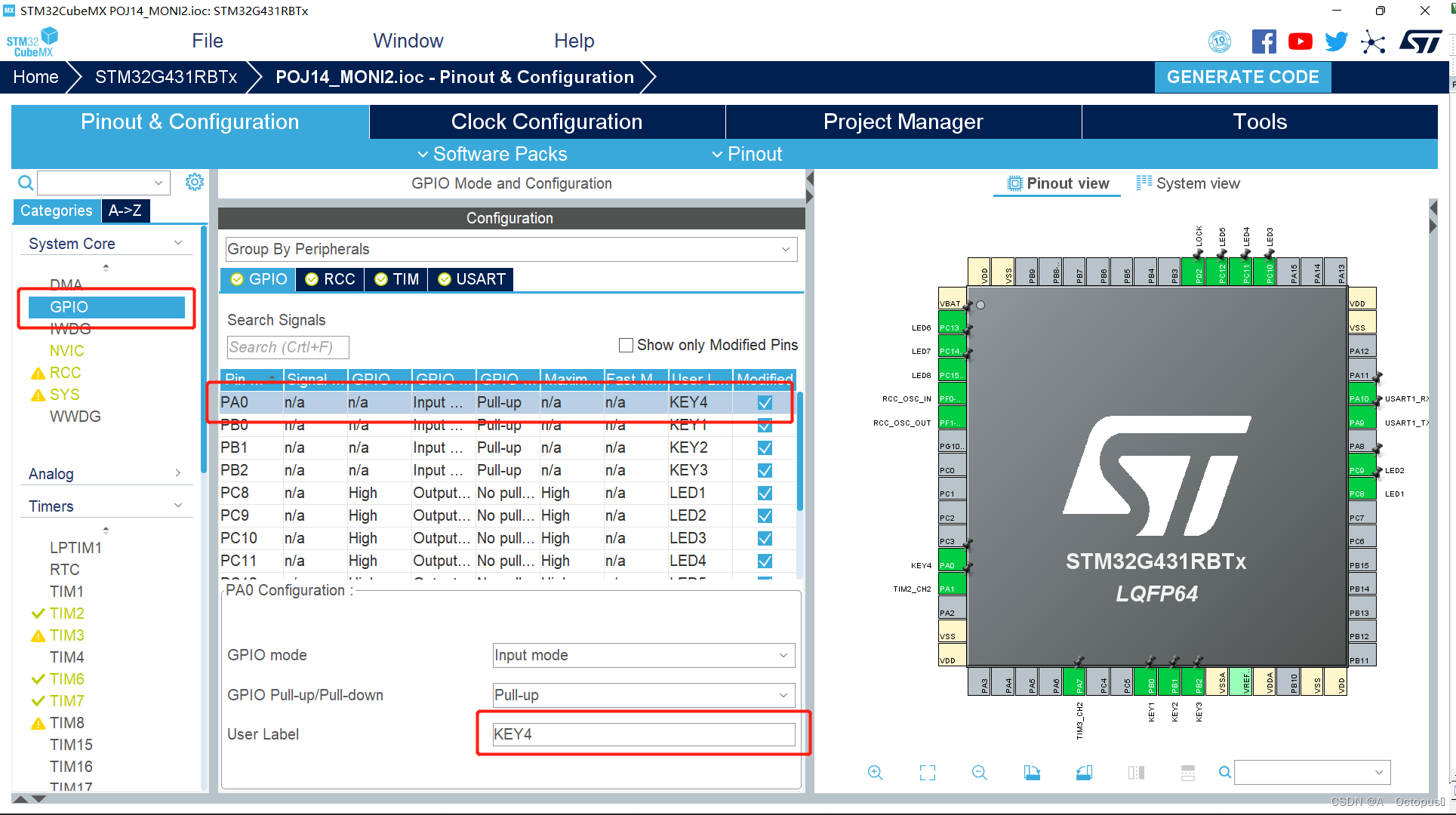Open TIM peripheral tab
Screen dimensions: 1456x815
[397, 279]
